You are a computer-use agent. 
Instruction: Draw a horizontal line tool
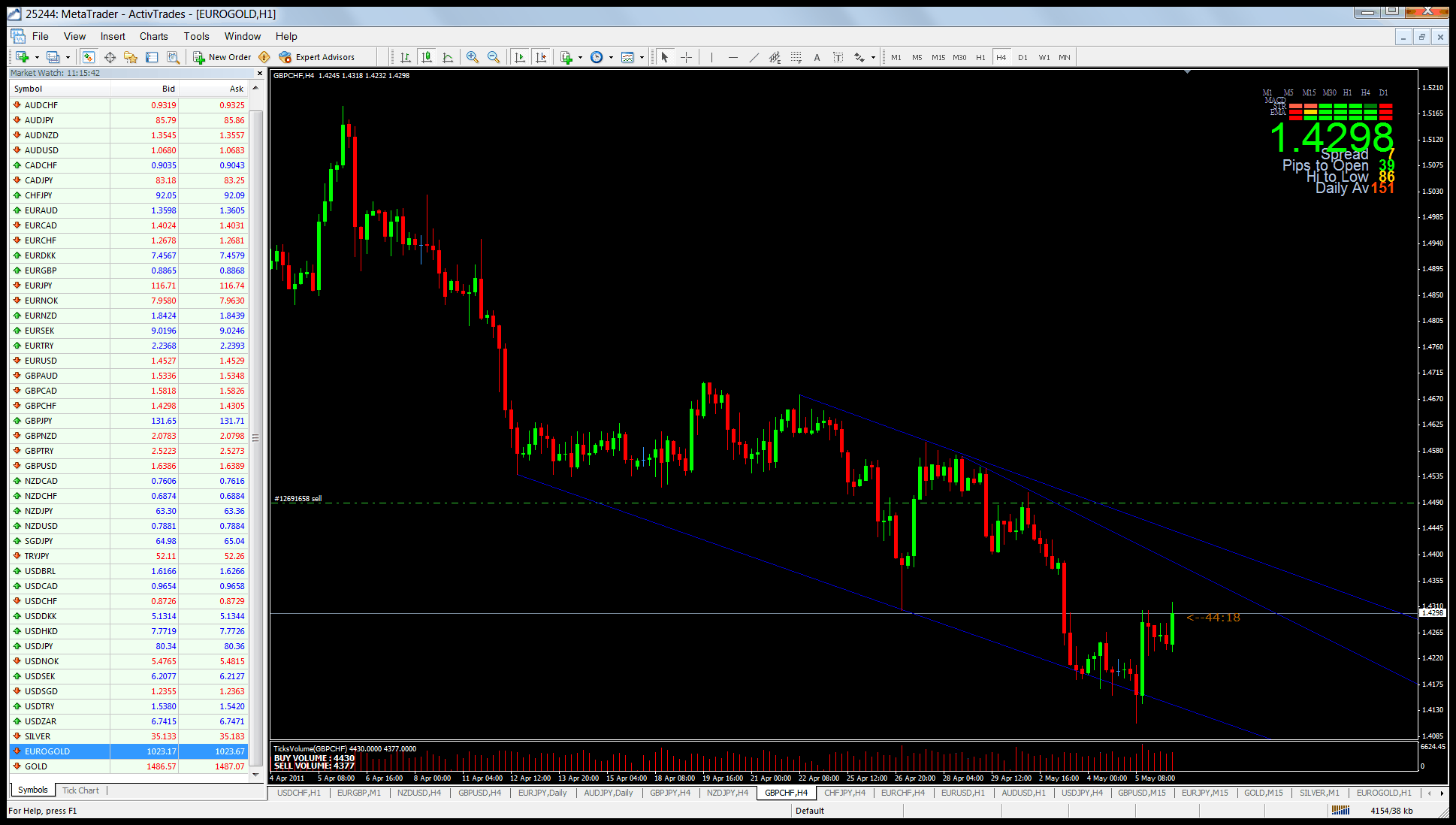point(733,57)
